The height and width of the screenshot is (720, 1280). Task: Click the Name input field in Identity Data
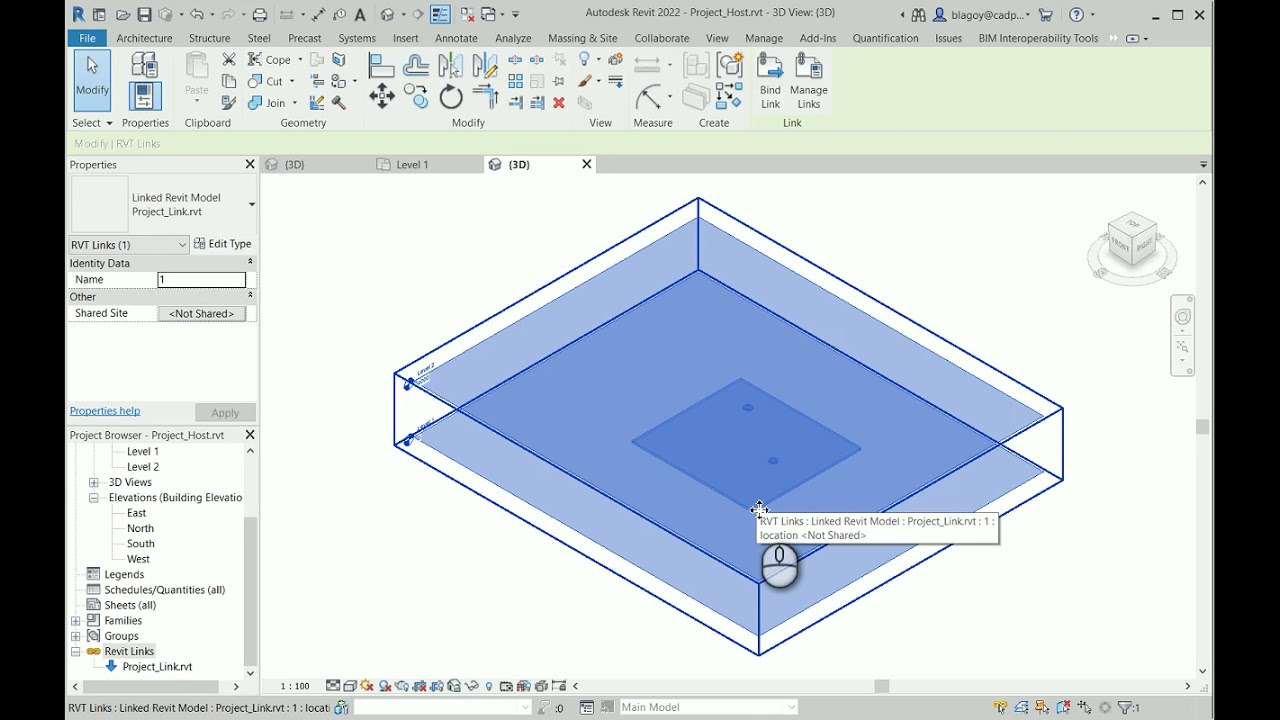click(x=201, y=280)
